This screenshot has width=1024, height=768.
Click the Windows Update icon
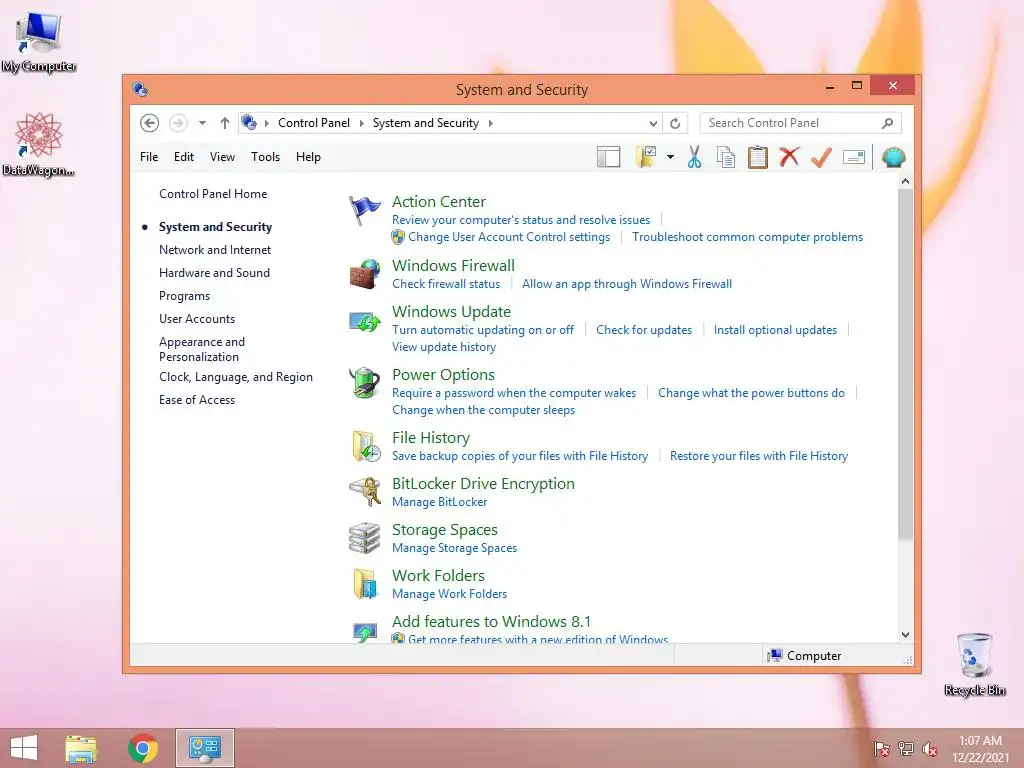click(364, 321)
